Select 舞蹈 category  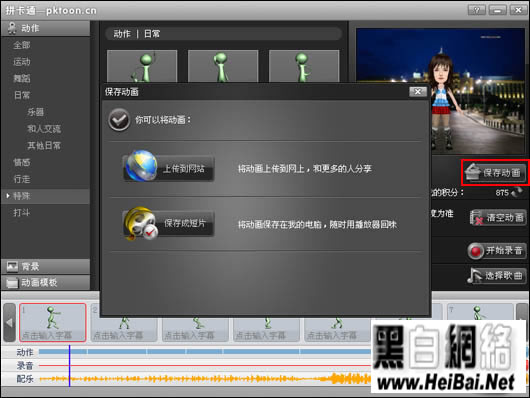(22, 78)
